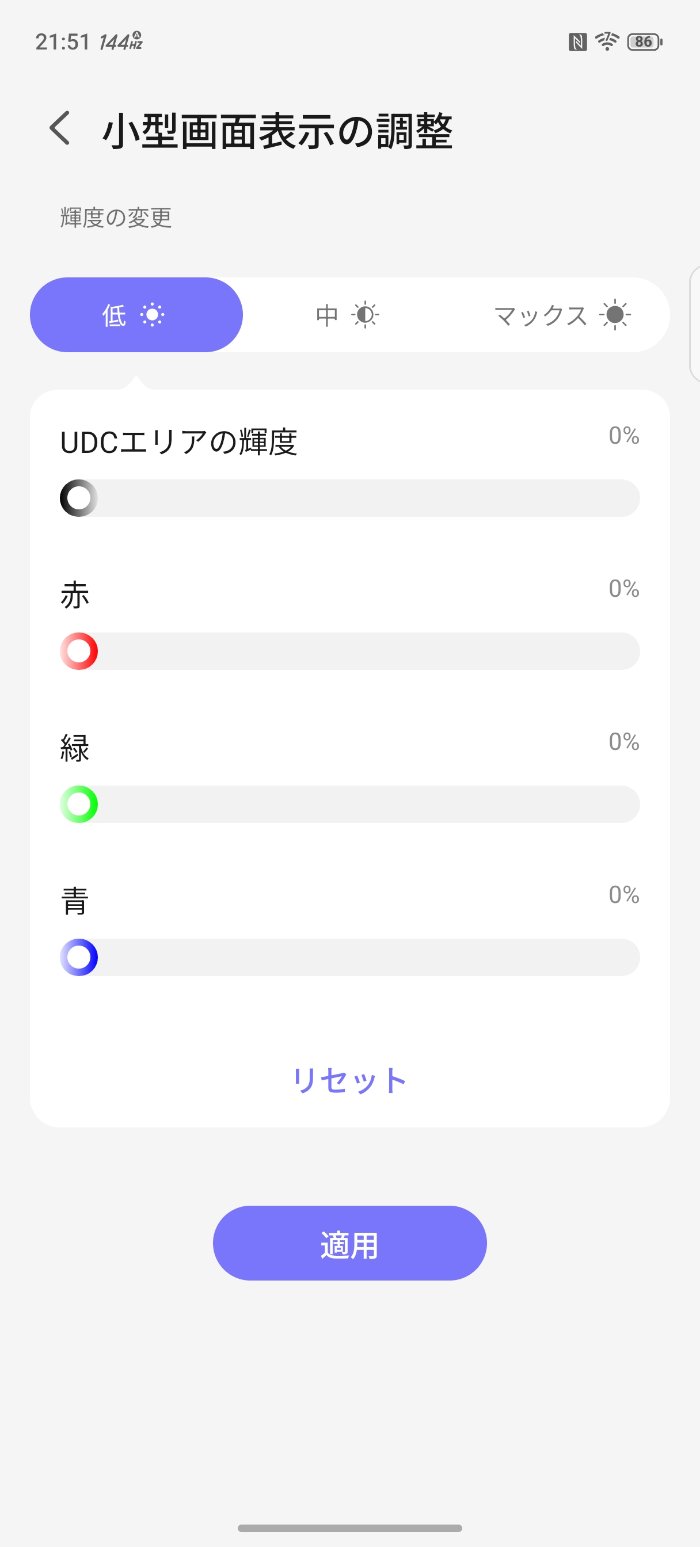Tap the battery level indicator
Screen dimensions: 700x1547
(x=643, y=42)
